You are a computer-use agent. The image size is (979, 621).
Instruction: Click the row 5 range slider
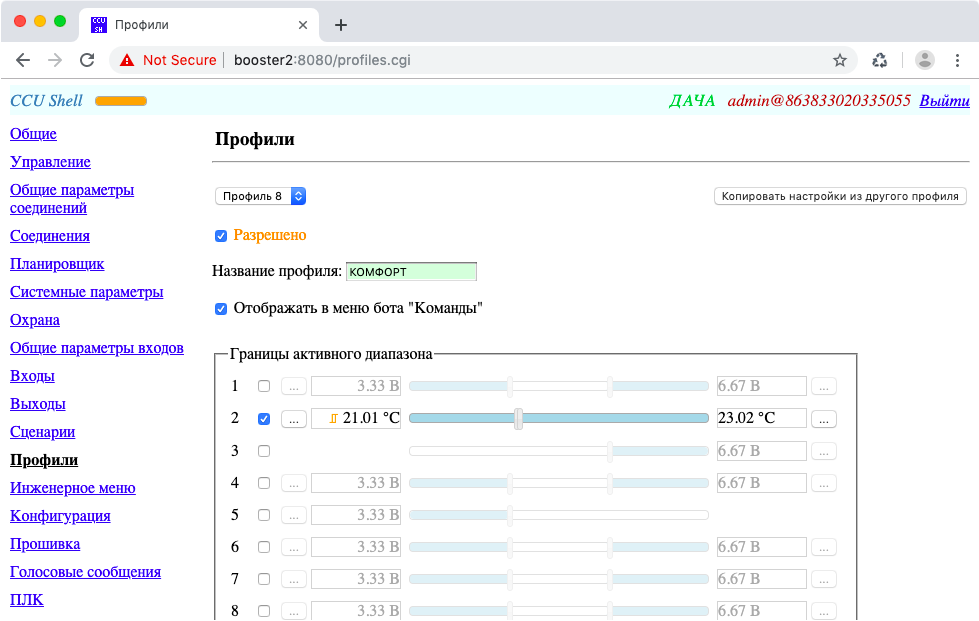(x=559, y=515)
